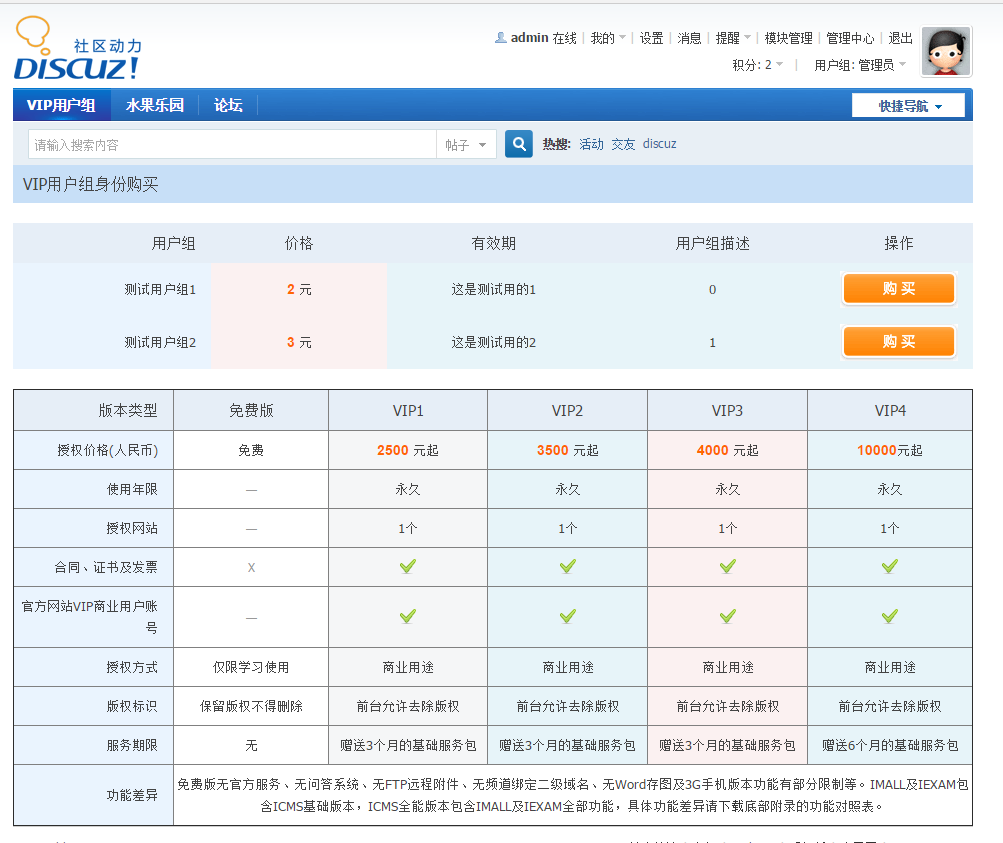Switch to the 水果乐园 tab
Viewport: 1003px width, 843px height.
(x=156, y=104)
